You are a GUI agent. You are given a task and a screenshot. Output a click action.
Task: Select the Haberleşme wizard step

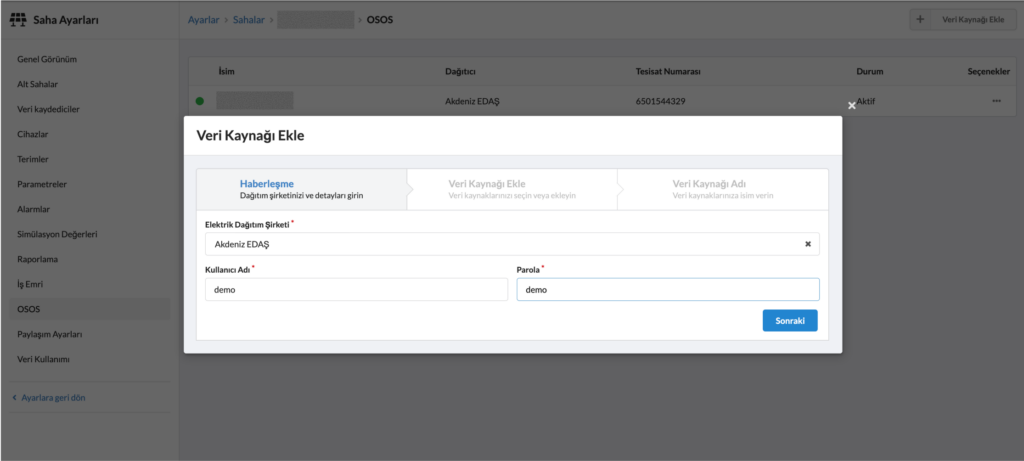click(x=301, y=189)
